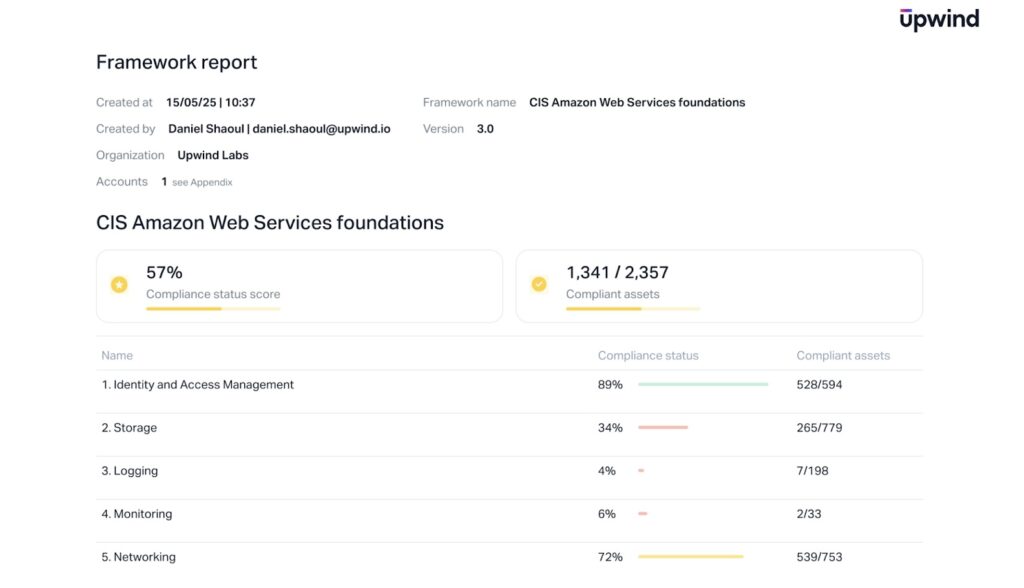Click the '89%' compliance percentage

tap(610, 385)
